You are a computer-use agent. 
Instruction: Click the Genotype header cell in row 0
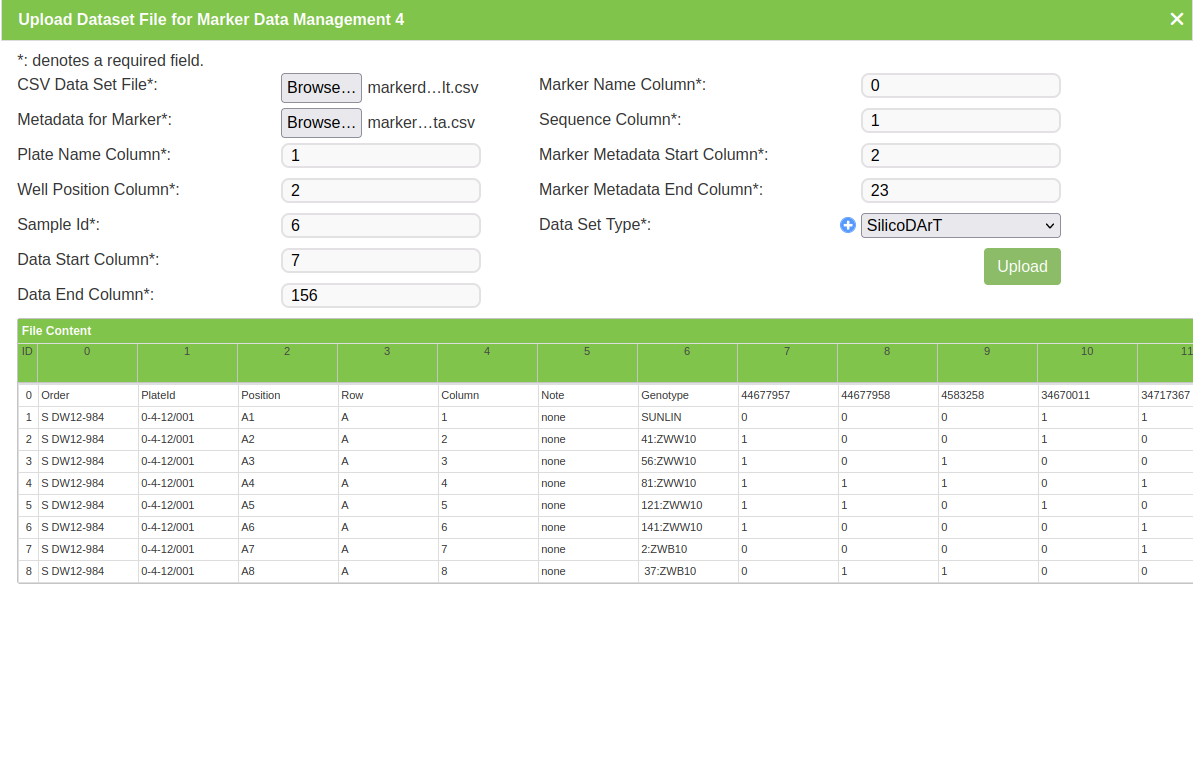(665, 395)
